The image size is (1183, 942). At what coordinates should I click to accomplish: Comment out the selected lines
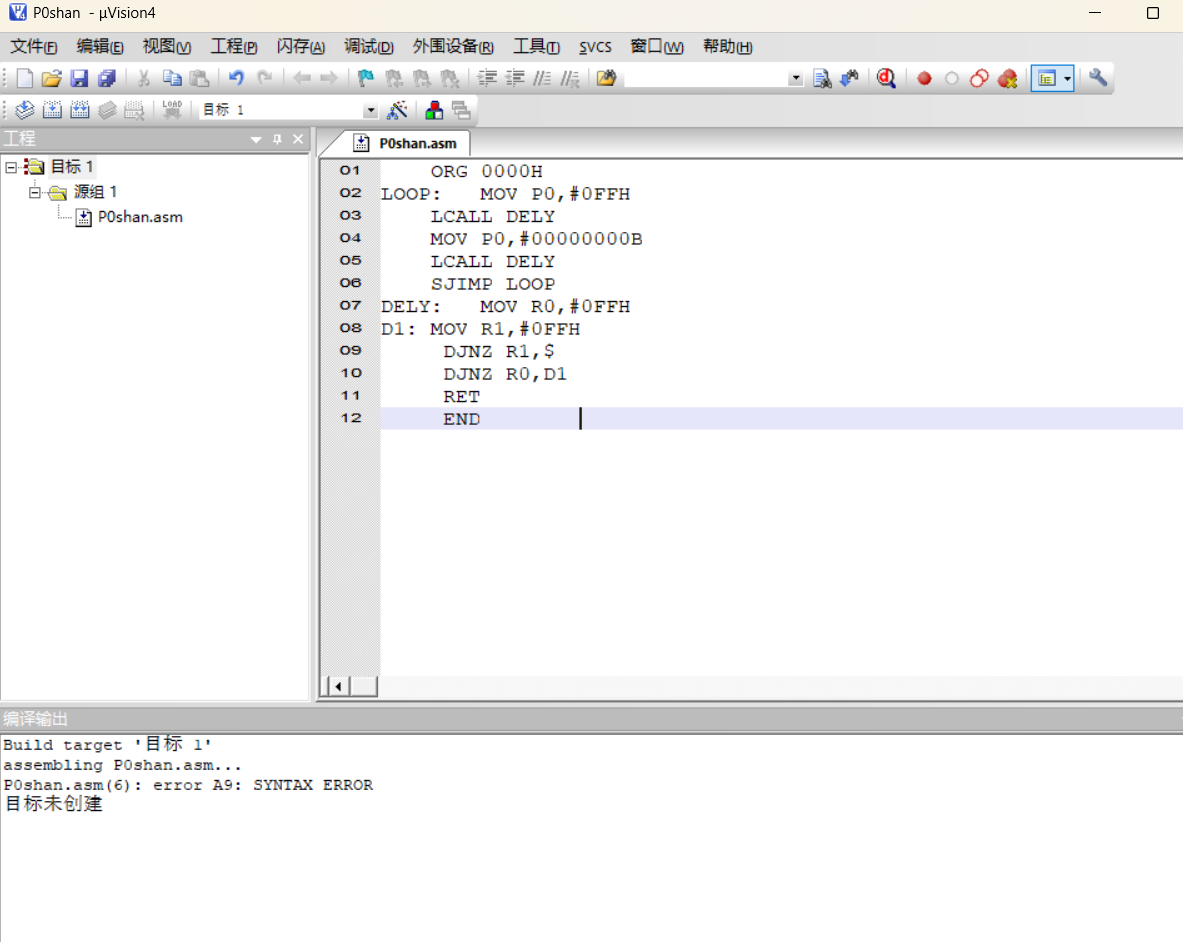542,78
